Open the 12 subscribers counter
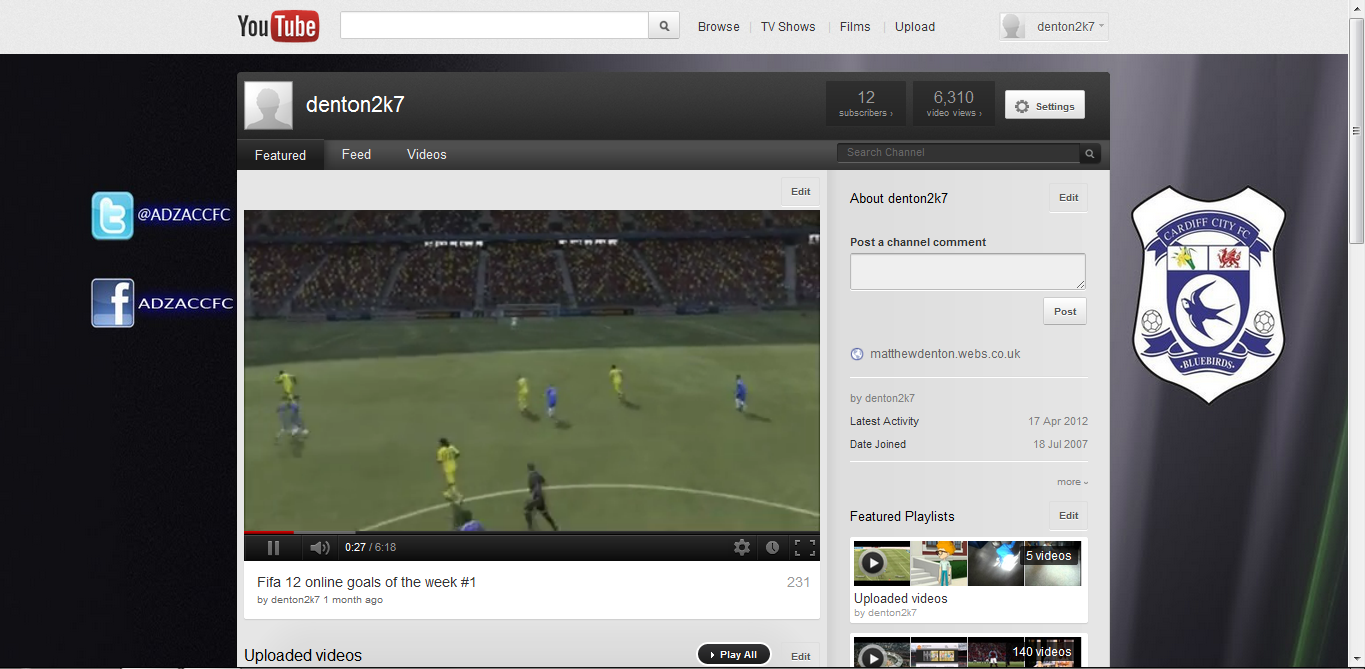Viewport: 1365px width, 669px height. 866,103
